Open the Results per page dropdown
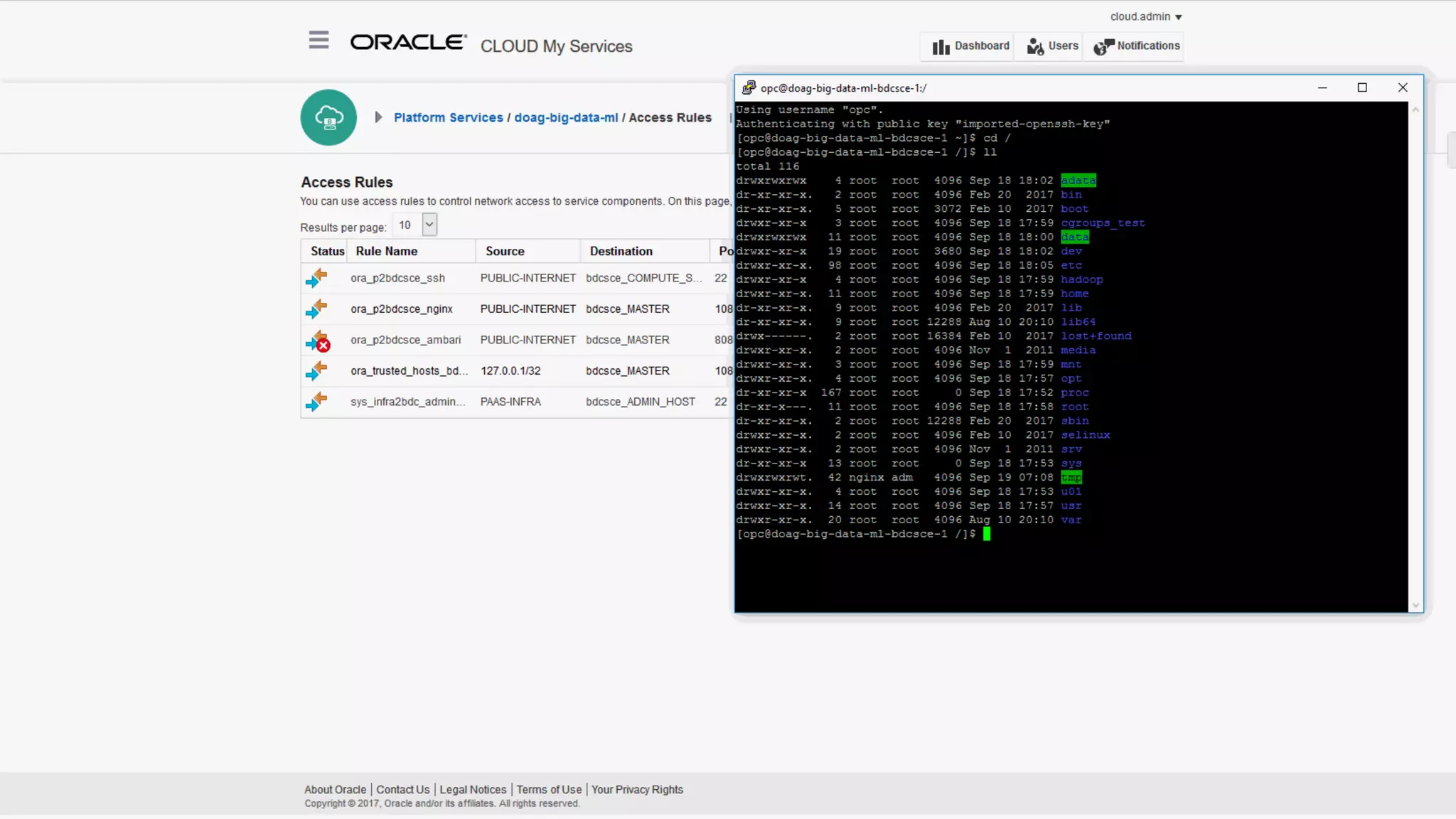This screenshot has width=1456, height=819. coord(429,225)
